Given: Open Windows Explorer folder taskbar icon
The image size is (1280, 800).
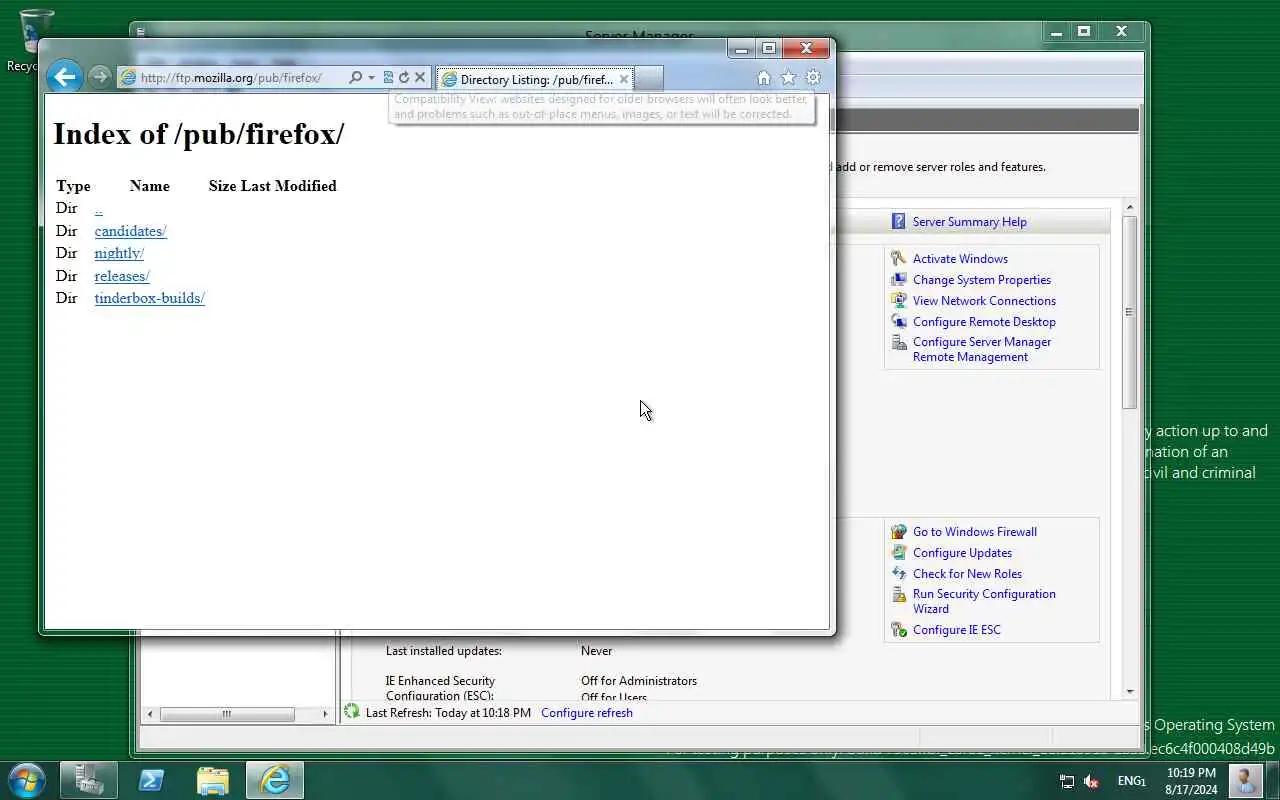Looking at the screenshot, I should [x=213, y=780].
